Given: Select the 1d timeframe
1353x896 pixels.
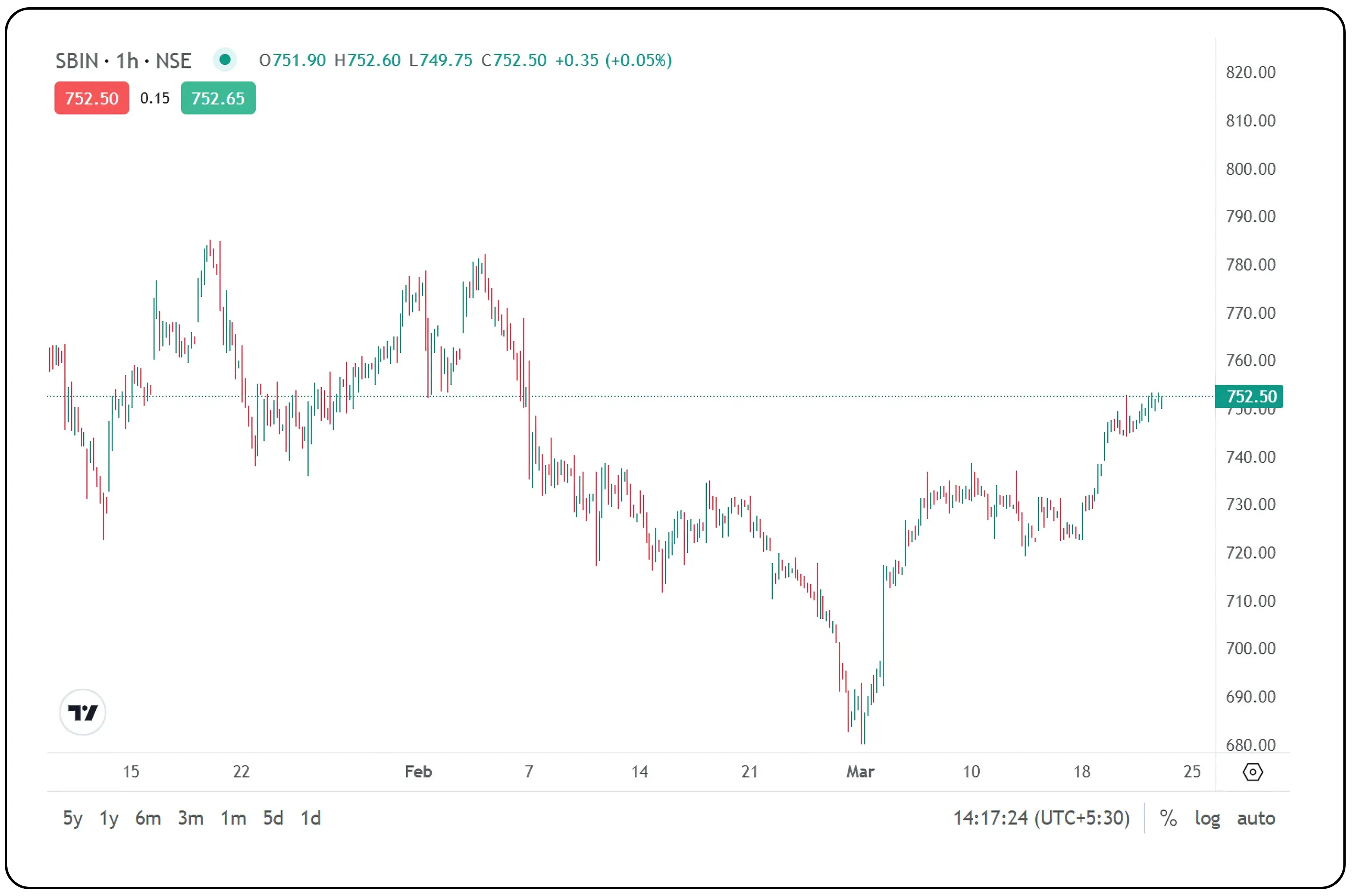Looking at the screenshot, I should pos(311,818).
